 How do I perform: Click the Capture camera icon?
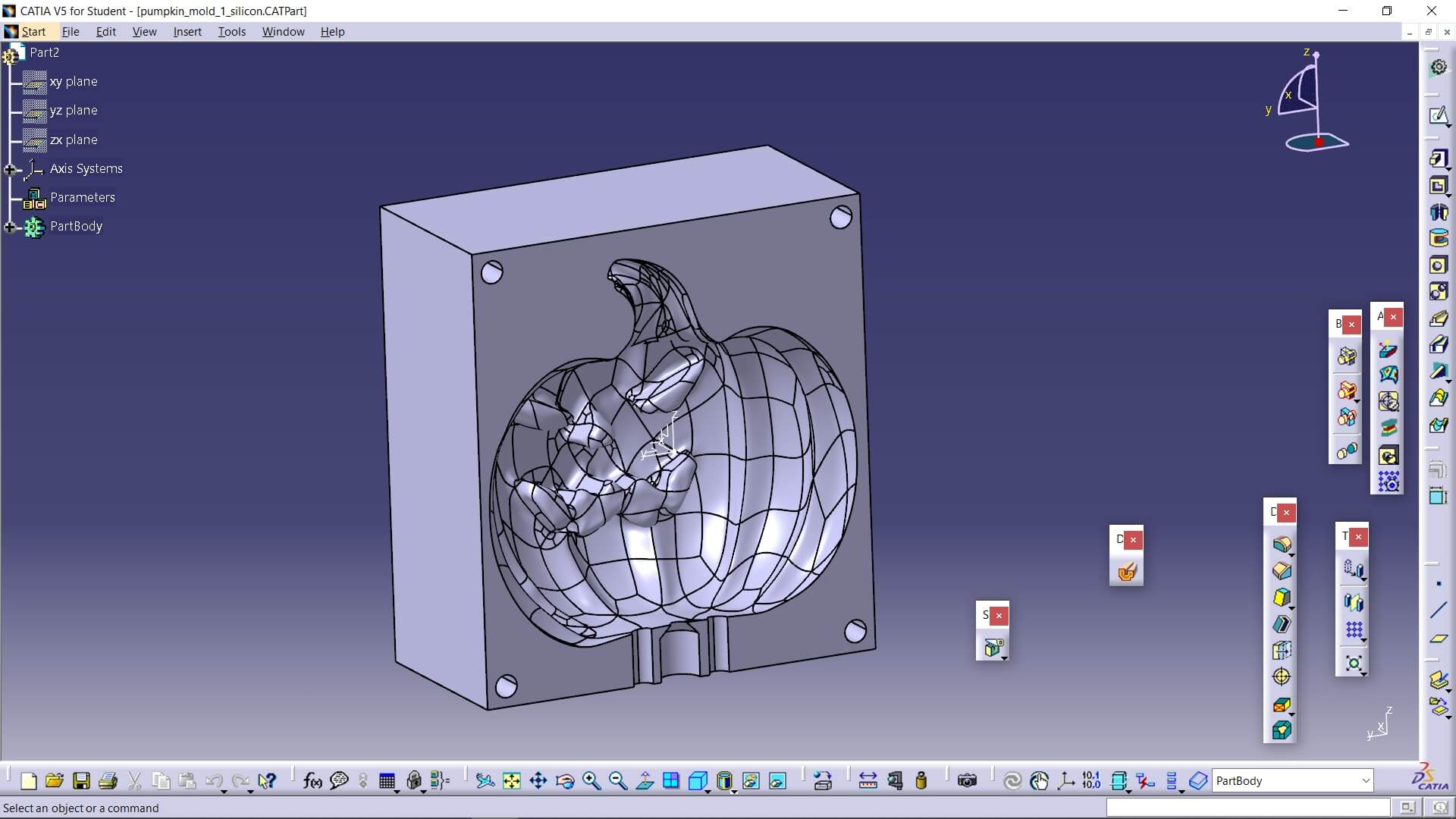(967, 781)
